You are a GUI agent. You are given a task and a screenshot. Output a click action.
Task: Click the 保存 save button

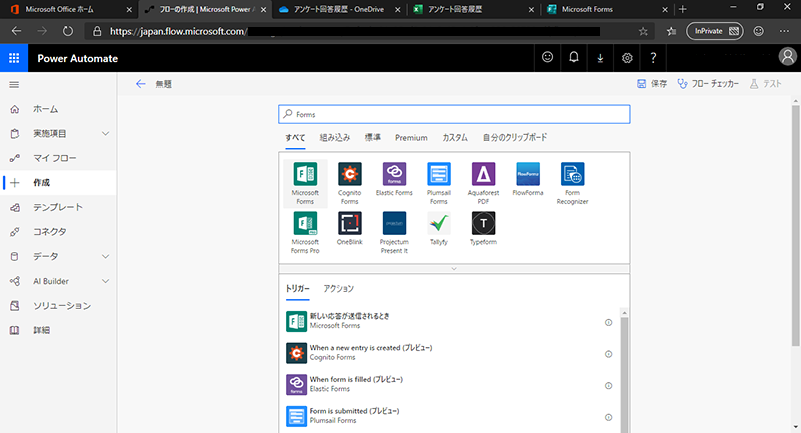[652, 84]
